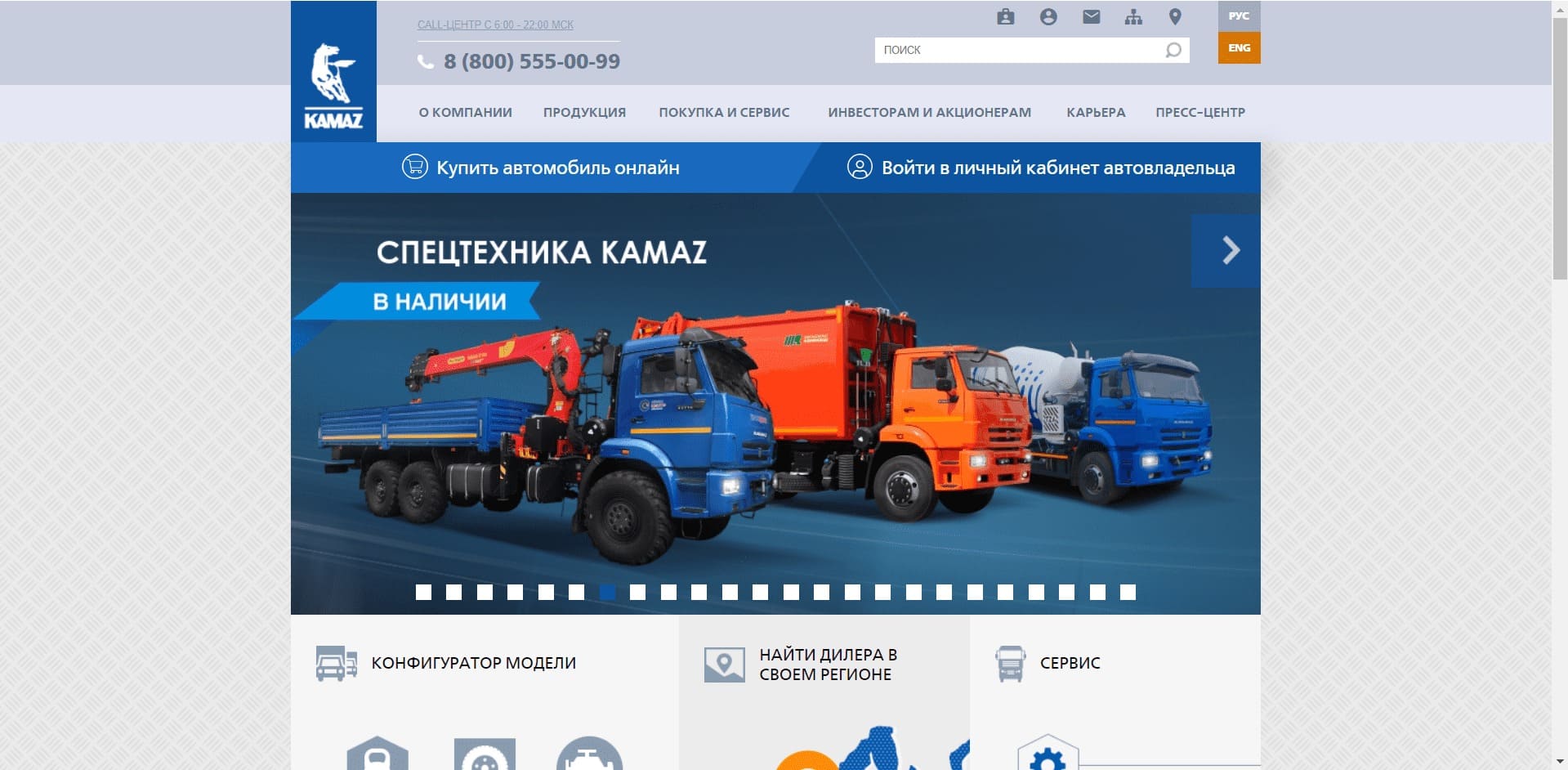Click Войти в личный кабинет автовладельца

1058,168
